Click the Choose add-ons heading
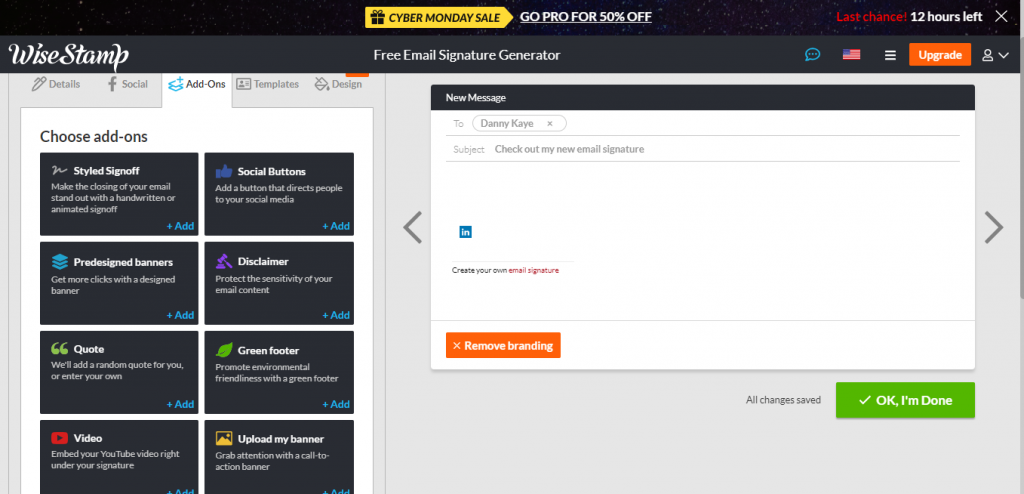 (93, 137)
